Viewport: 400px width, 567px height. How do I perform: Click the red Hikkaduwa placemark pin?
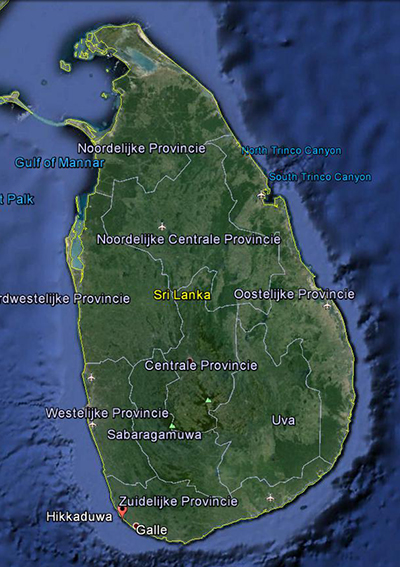click(123, 512)
